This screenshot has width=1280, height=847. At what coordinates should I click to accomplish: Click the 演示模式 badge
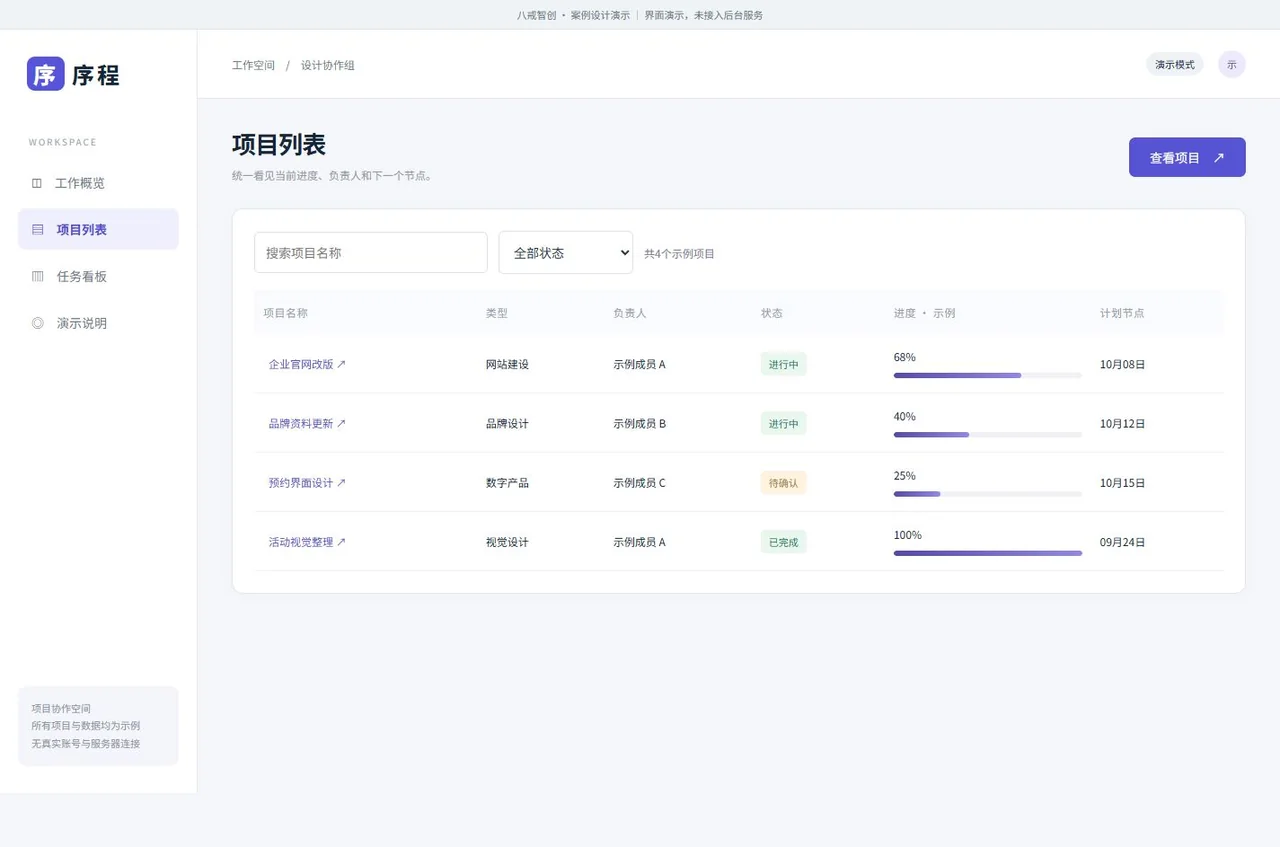[1175, 64]
